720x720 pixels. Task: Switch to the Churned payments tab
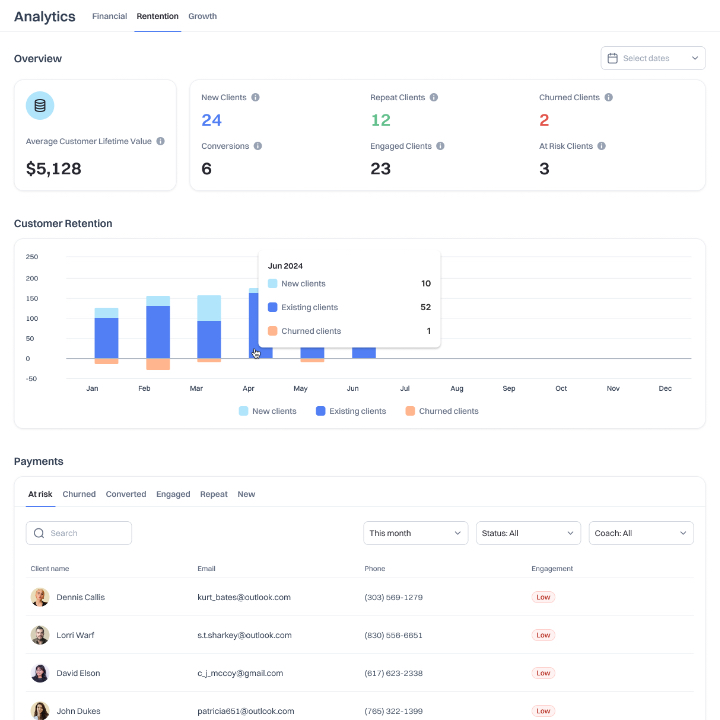(79, 494)
